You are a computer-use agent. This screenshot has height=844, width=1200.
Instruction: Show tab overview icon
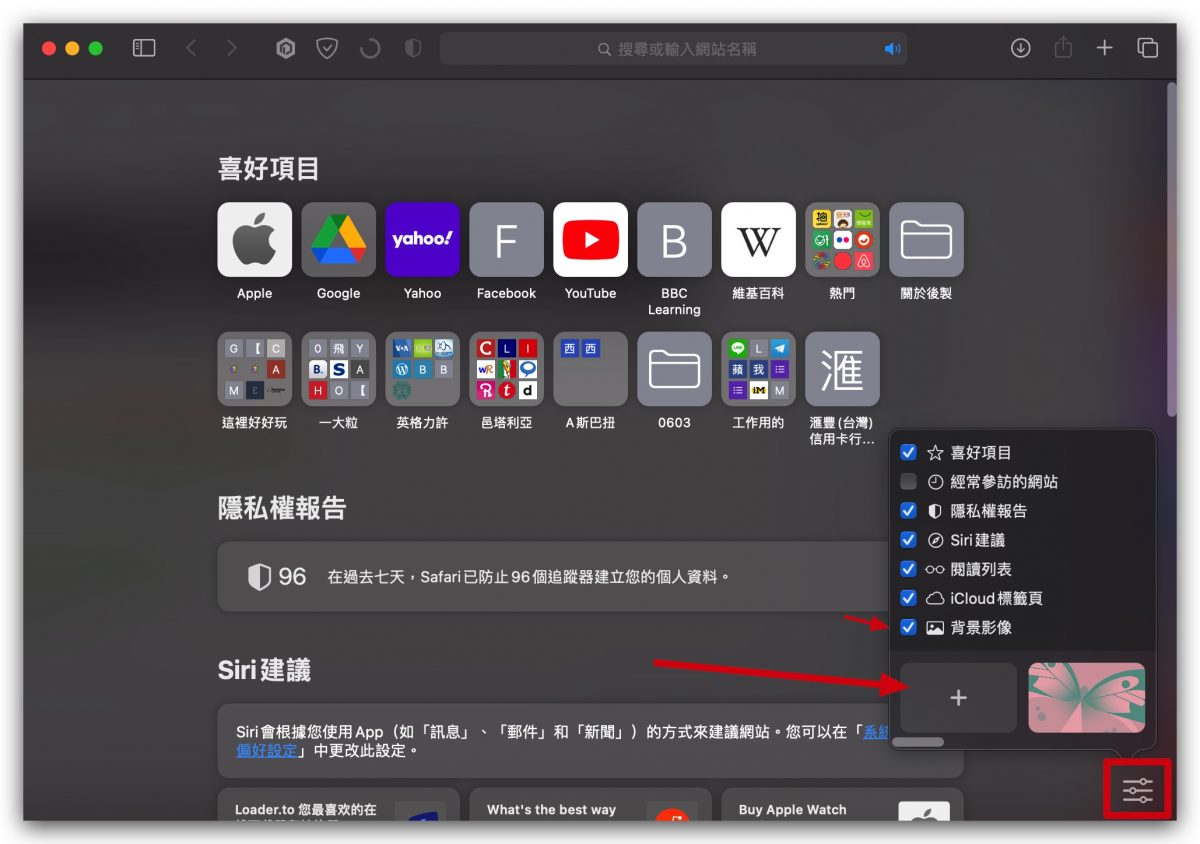click(1147, 48)
